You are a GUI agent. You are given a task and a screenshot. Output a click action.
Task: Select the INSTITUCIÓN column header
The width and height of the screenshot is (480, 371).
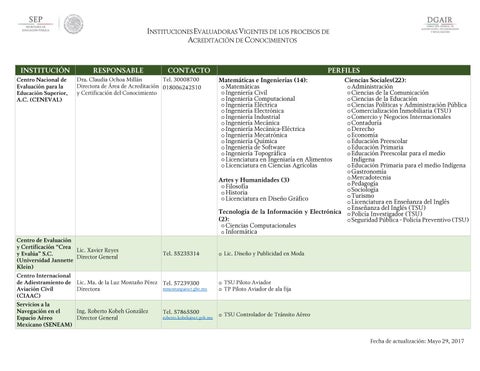pyautogui.click(x=45, y=70)
